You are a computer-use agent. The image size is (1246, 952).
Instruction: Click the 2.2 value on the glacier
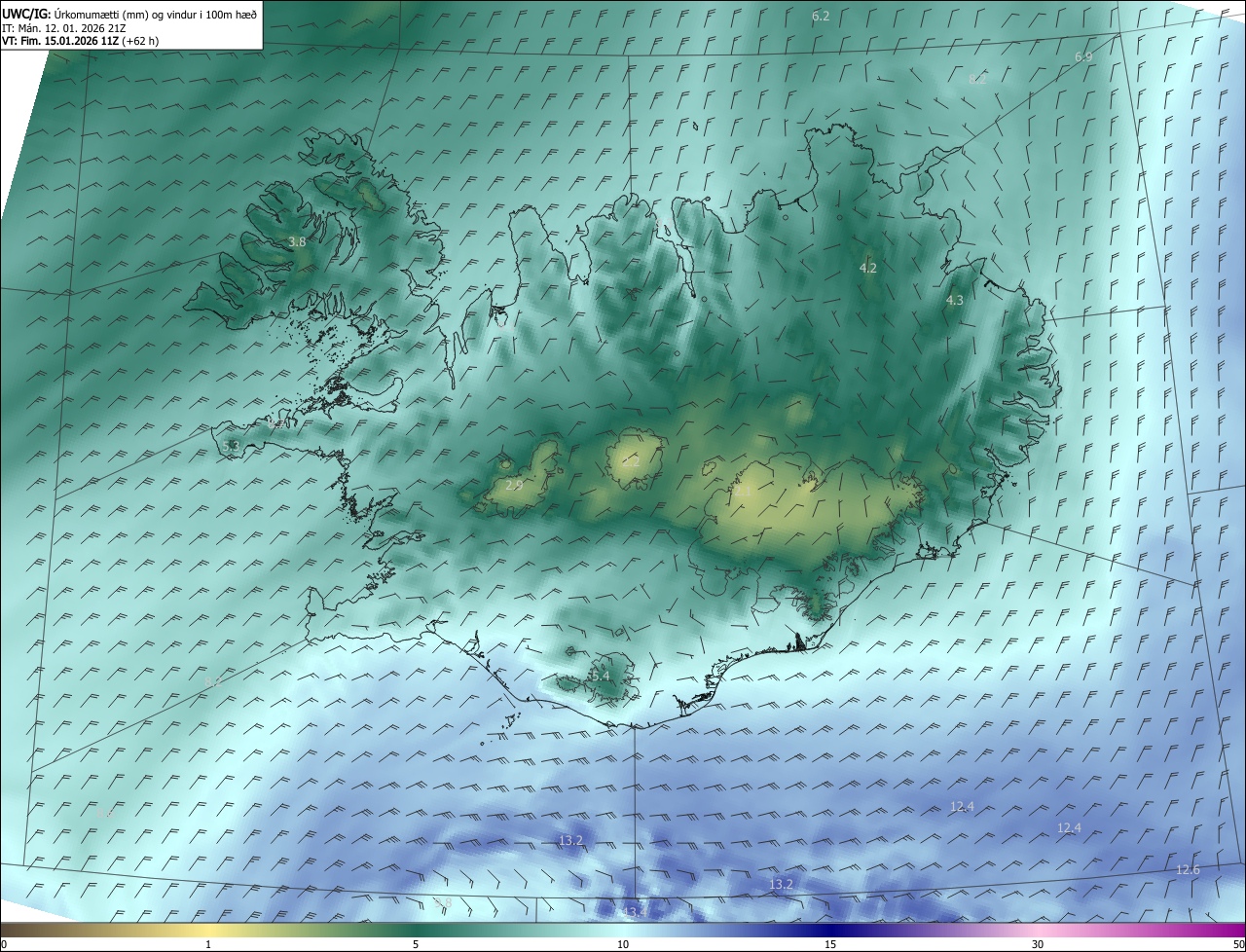pos(631,462)
